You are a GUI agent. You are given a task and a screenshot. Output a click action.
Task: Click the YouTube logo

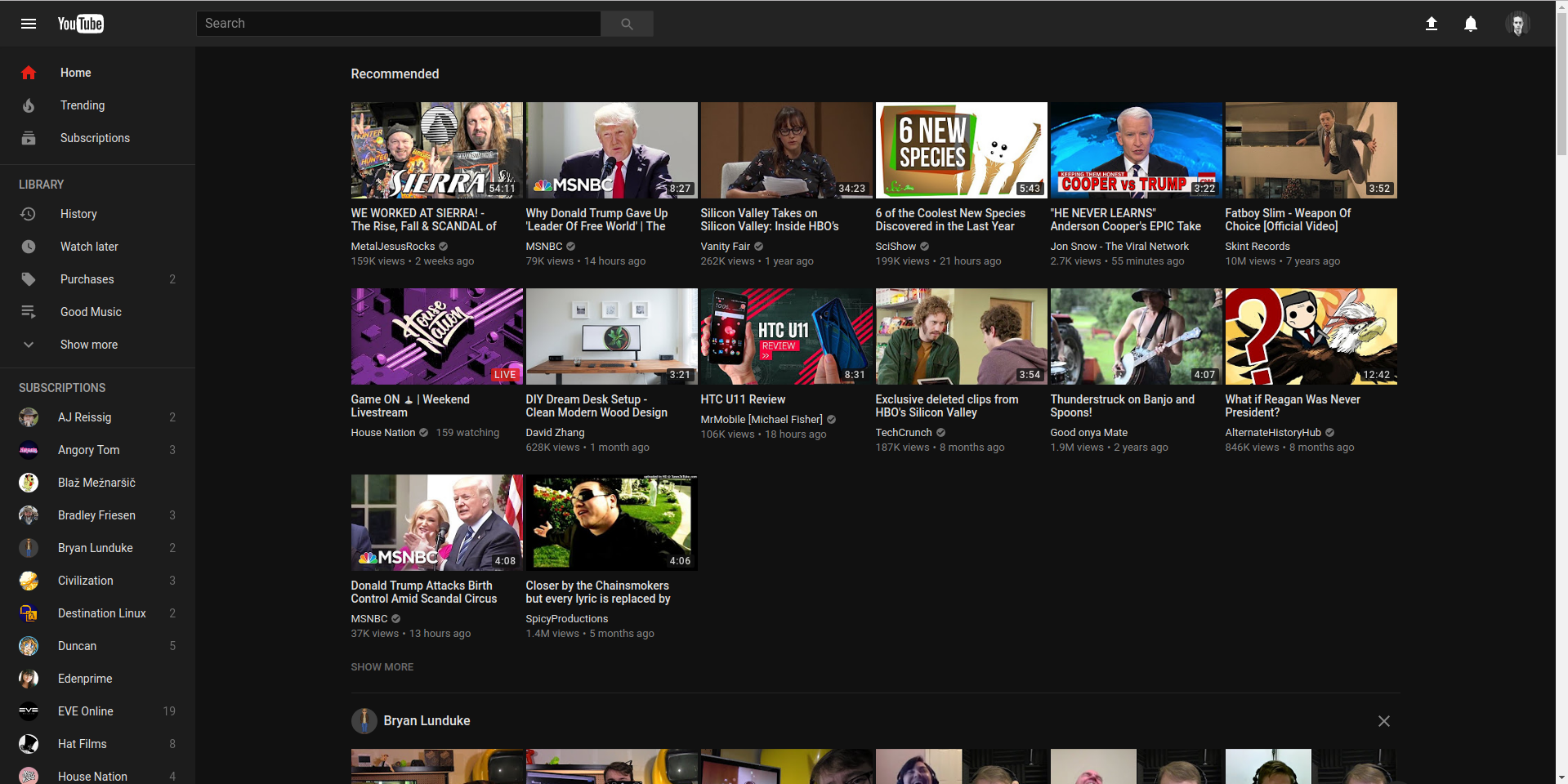click(80, 24)
